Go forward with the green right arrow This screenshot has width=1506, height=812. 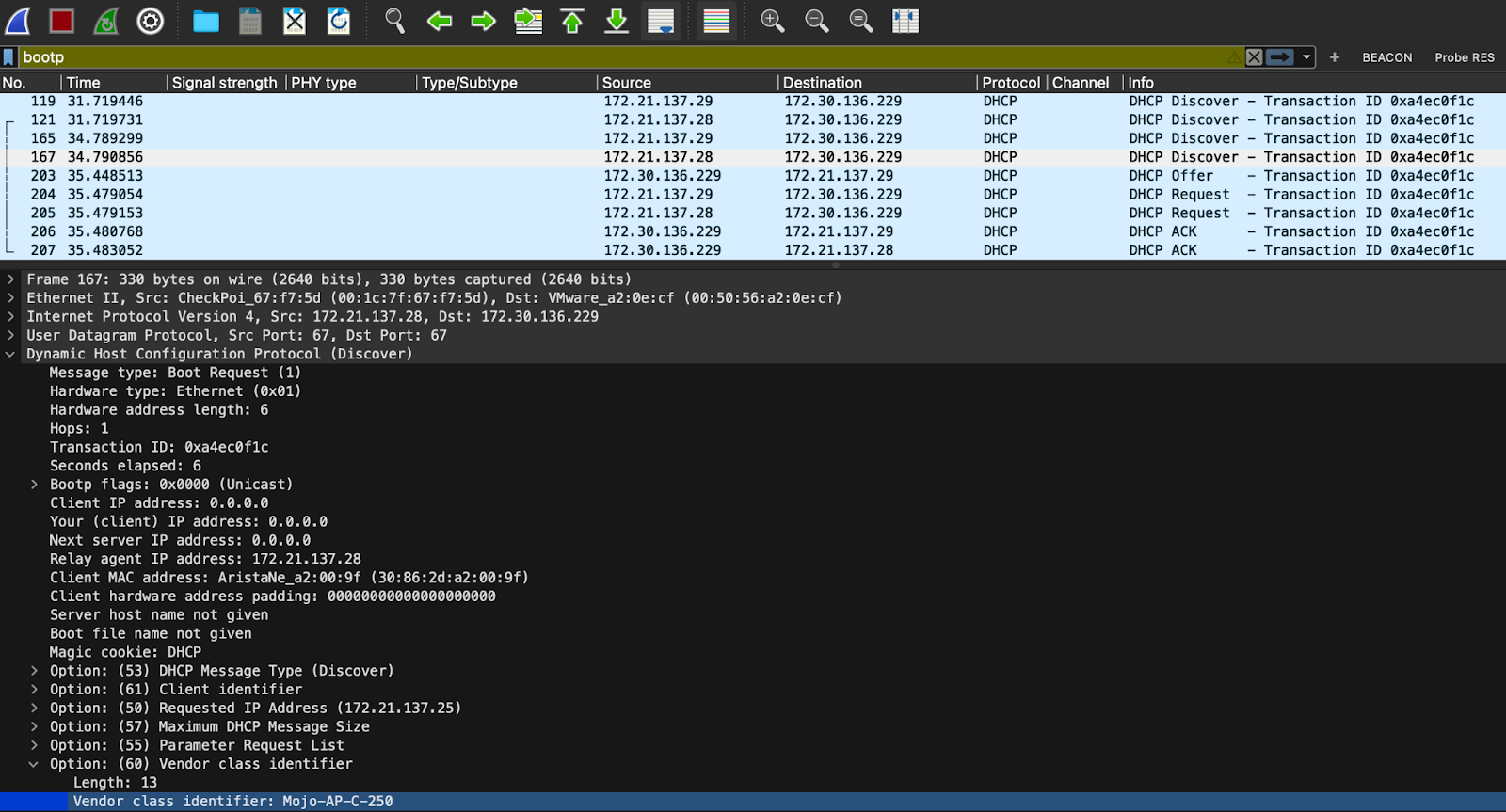pyautogui.click(x=484, y=21)
